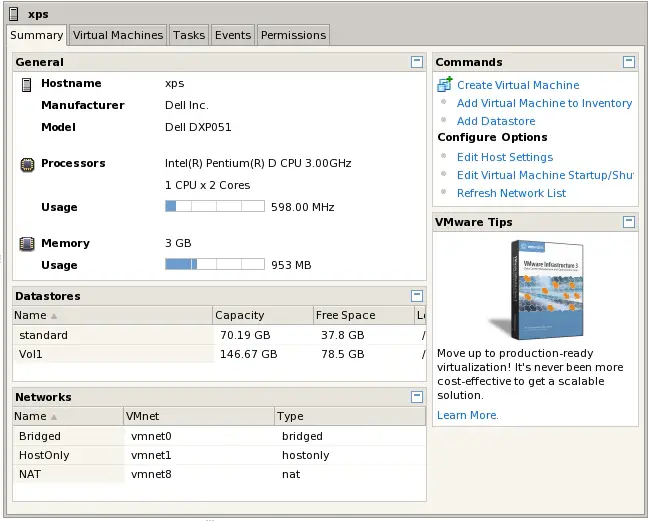Click the 953 MB usage value

pos(291,265)
